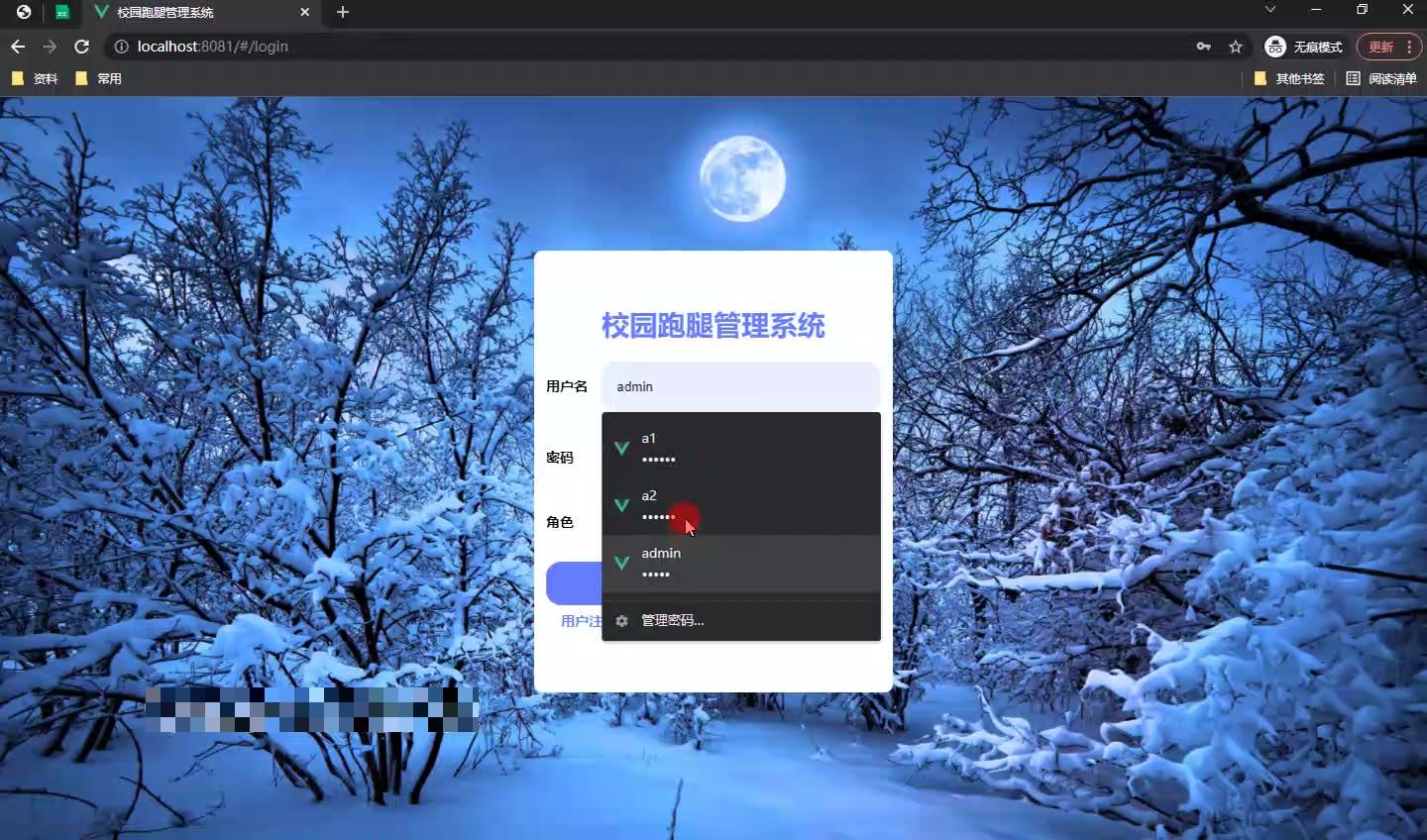Open the incognito mode indicator

coord(1304,47)
